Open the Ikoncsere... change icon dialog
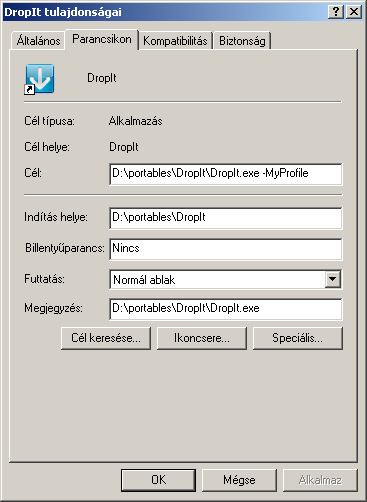 [202, 338]
